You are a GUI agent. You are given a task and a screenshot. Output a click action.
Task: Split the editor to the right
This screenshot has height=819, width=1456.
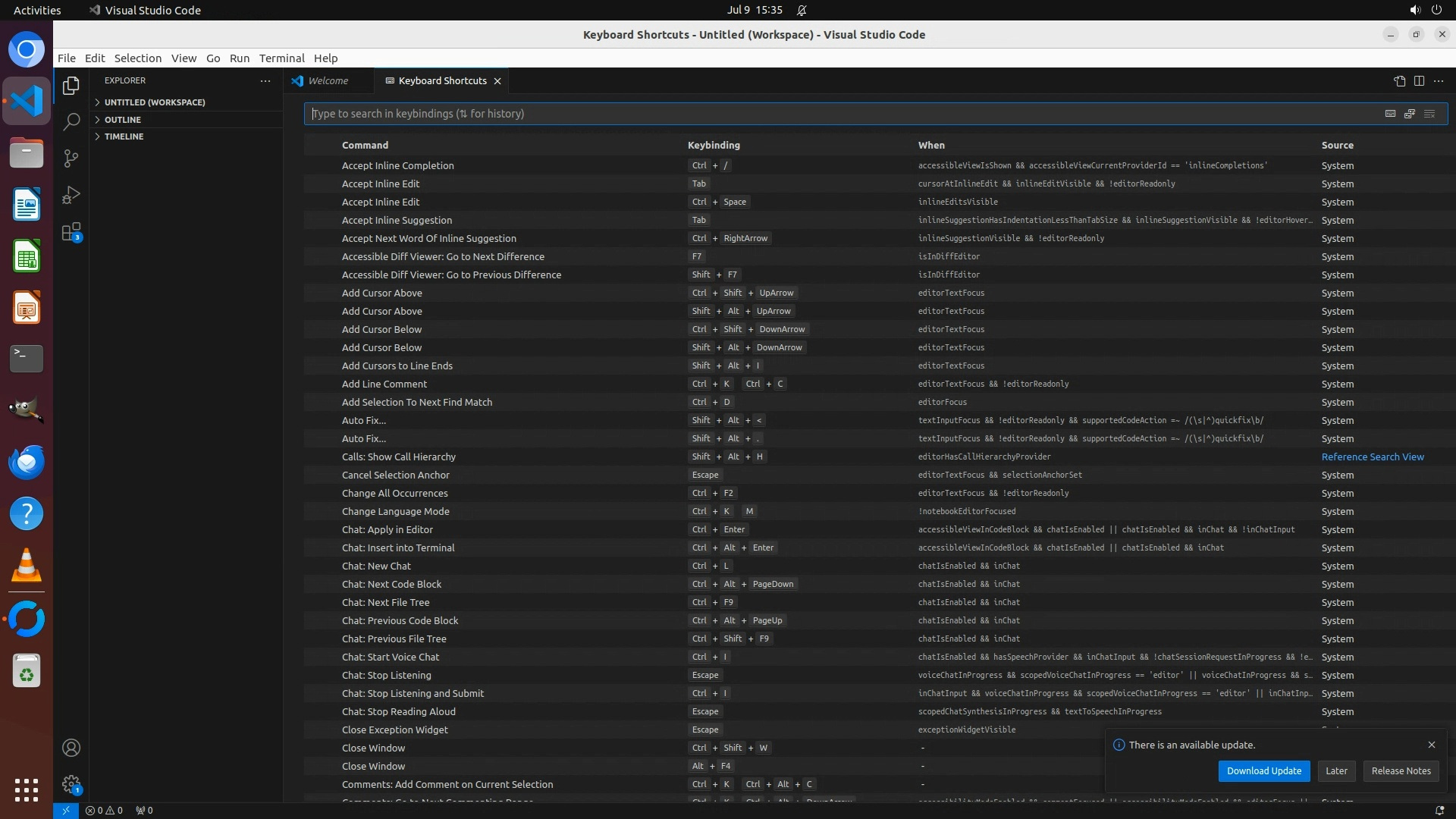click(1419, 81)
